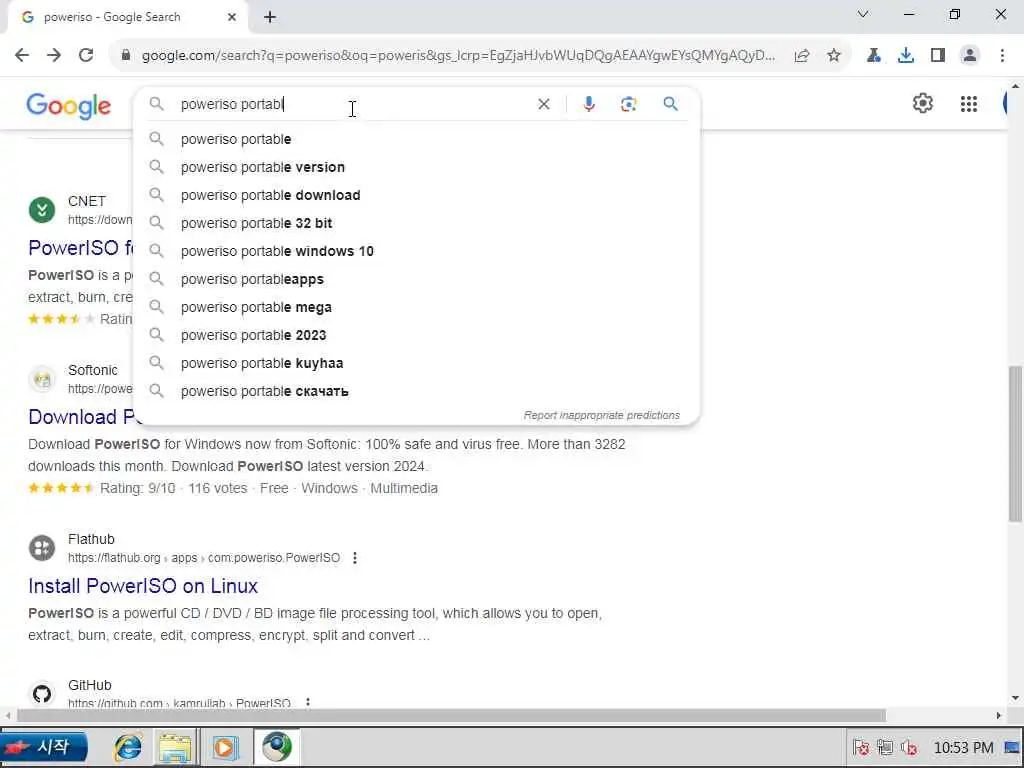Click the Flathub site name
Image resolution: width=1024 pixels, height=768 pixels.
91,539
